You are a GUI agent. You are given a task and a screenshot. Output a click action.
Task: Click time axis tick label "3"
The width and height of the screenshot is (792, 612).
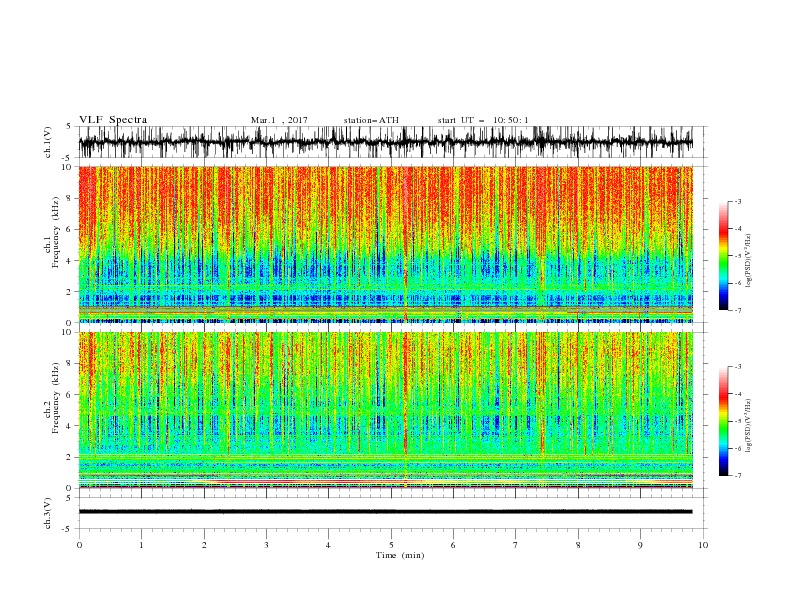(266, 545)
